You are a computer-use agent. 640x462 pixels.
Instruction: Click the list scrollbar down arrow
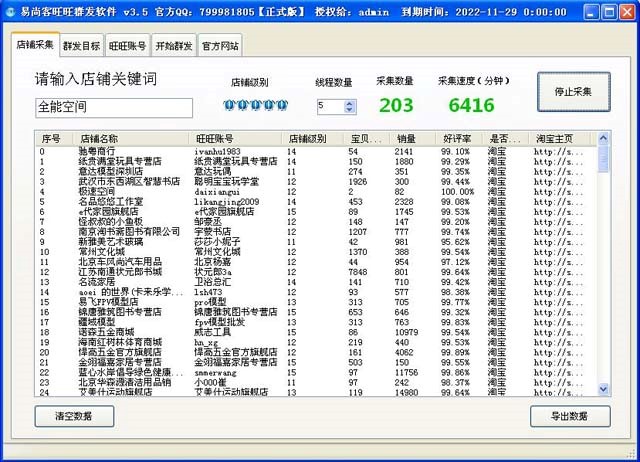point(603,389)
